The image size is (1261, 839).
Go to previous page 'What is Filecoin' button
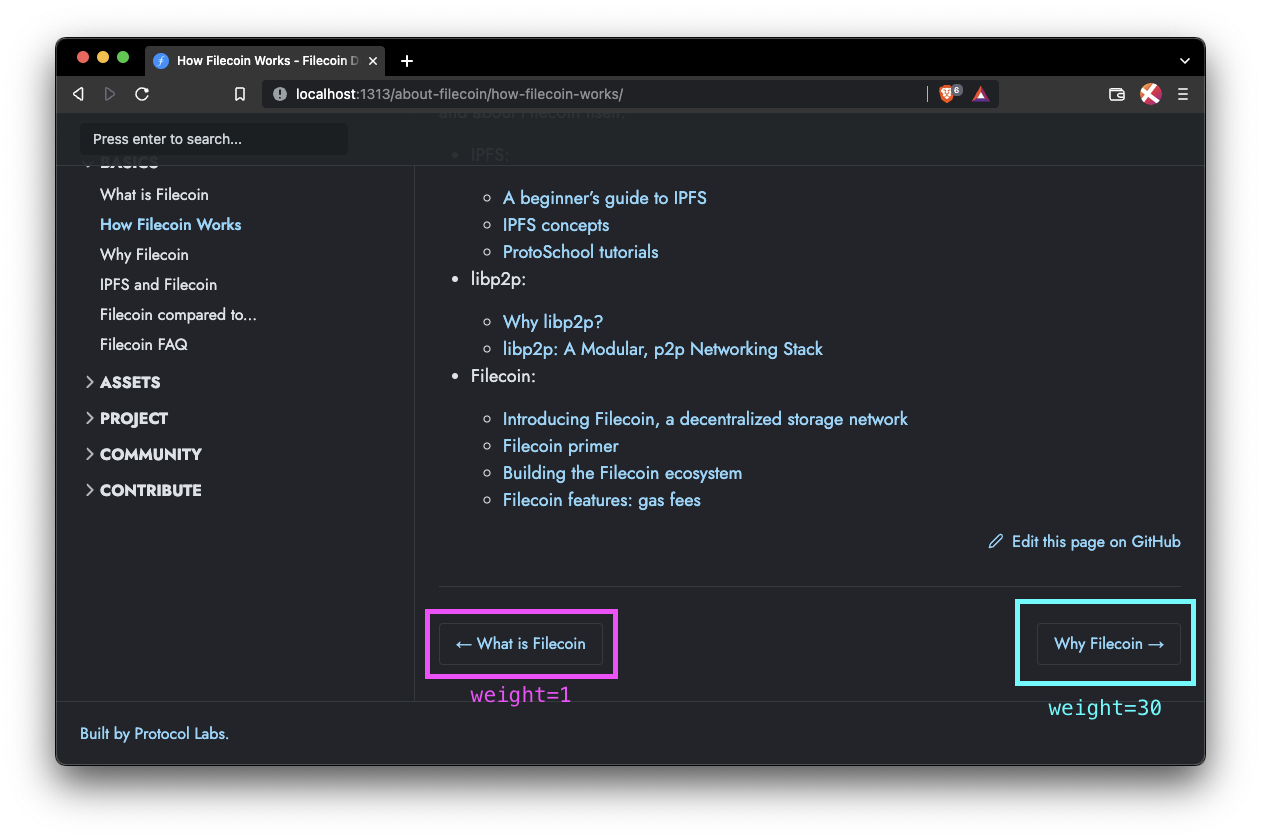click(521, 644)
